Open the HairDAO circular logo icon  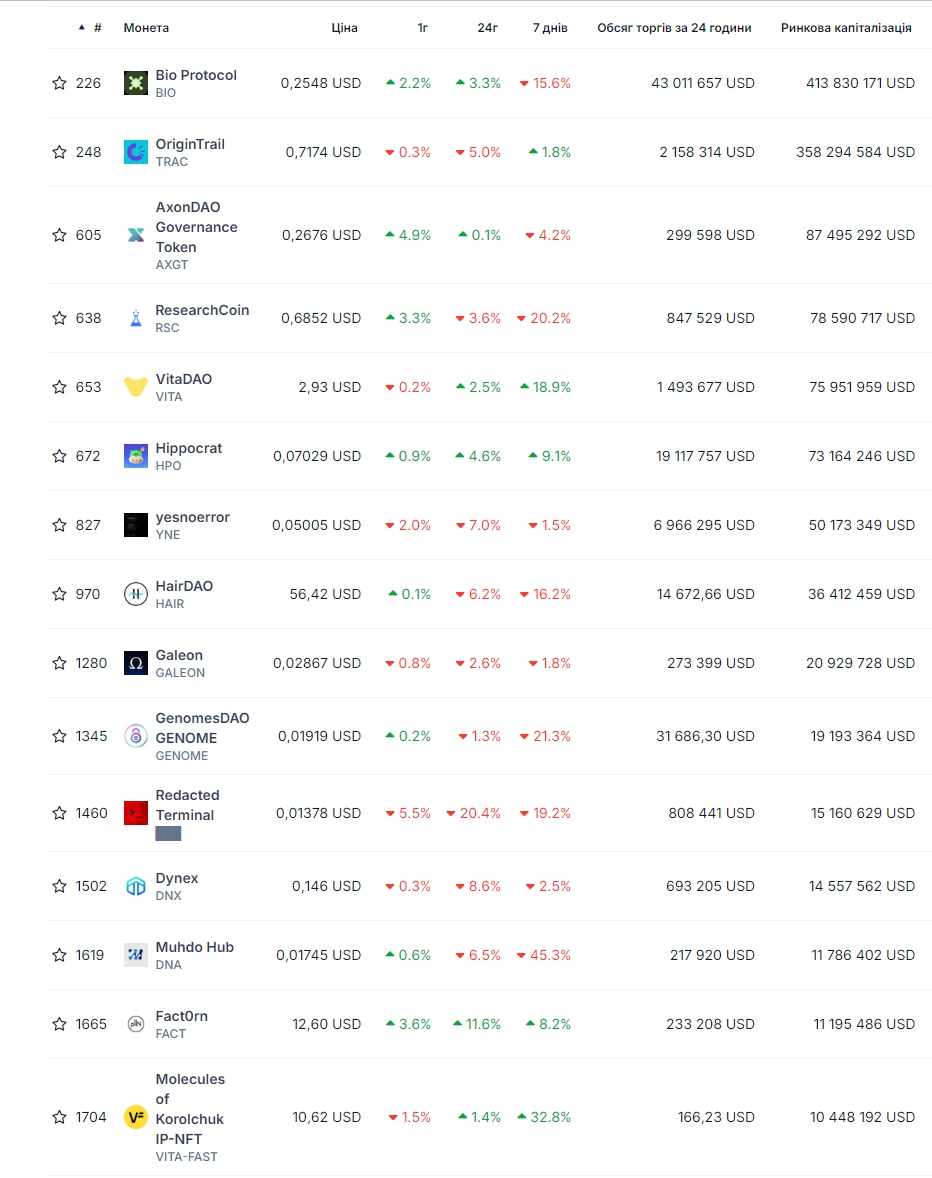point(135,594)
